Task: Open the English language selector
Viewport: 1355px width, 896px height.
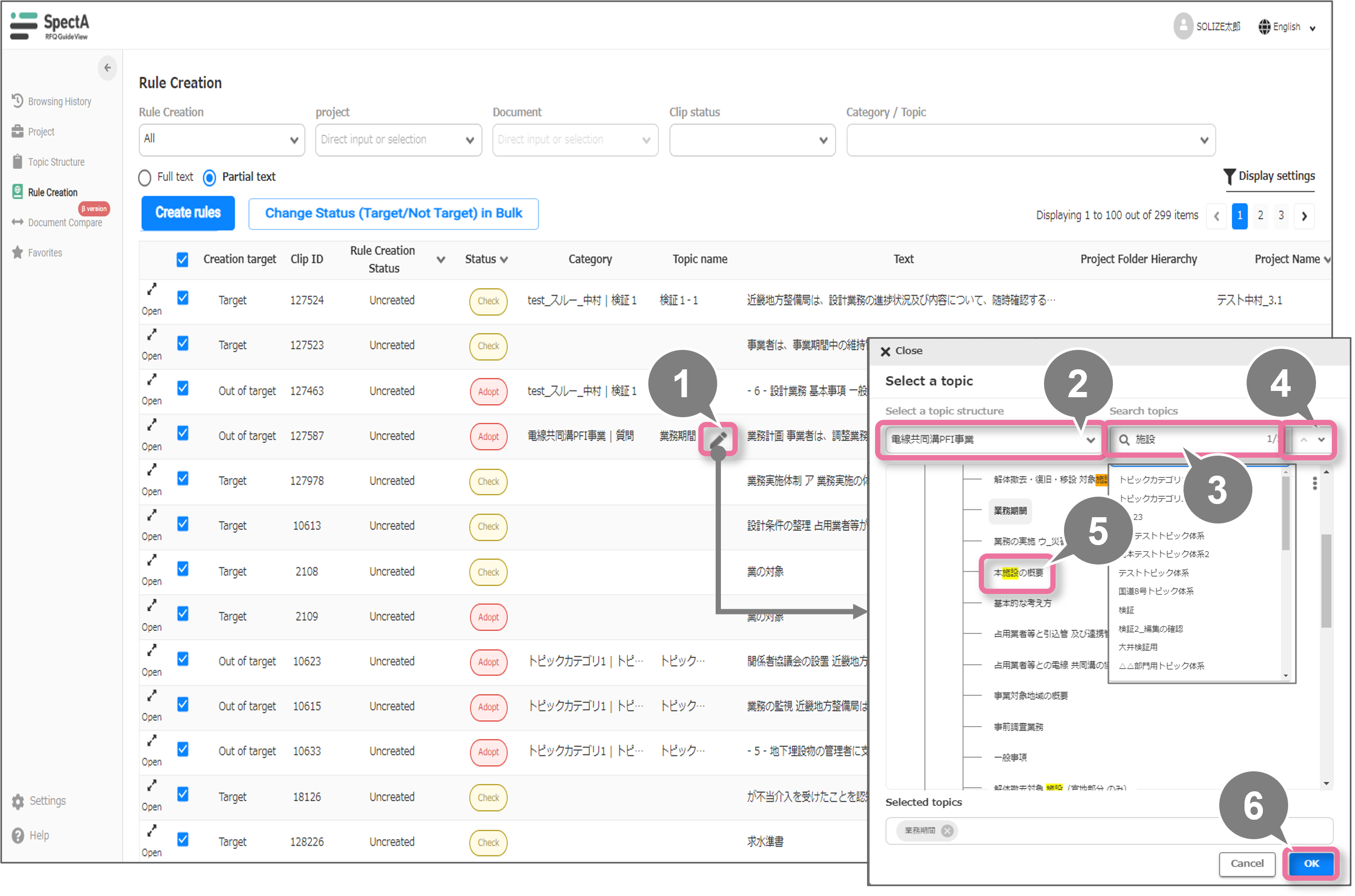Action: 1287,27
